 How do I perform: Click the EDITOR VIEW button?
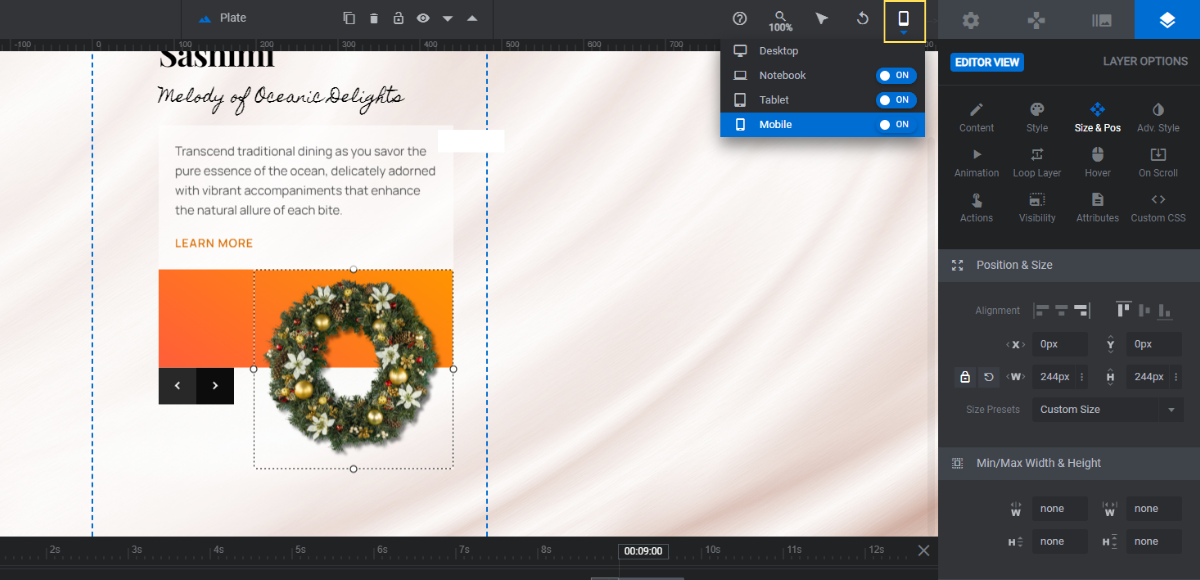[x=987, y=62]
